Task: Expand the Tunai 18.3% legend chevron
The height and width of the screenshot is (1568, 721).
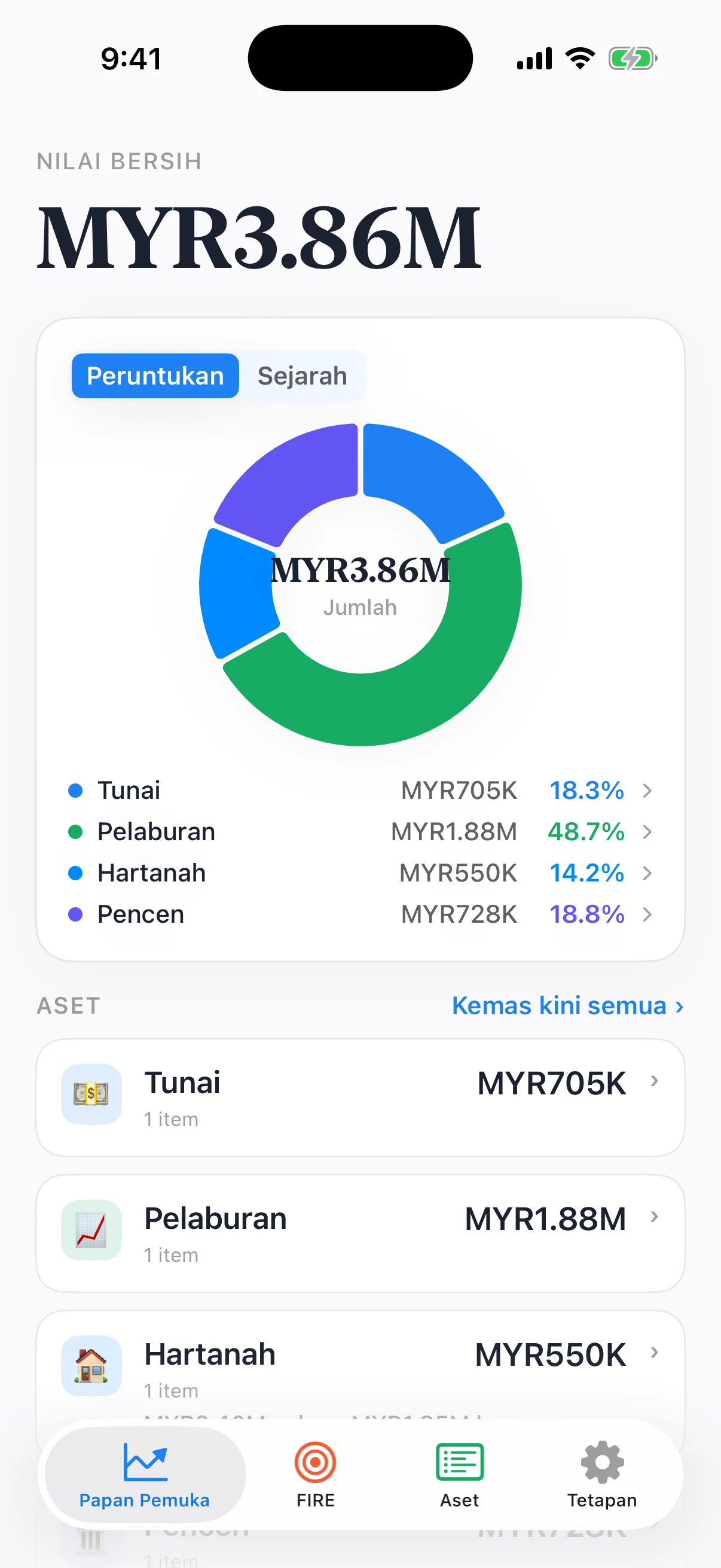Action: 647,790
